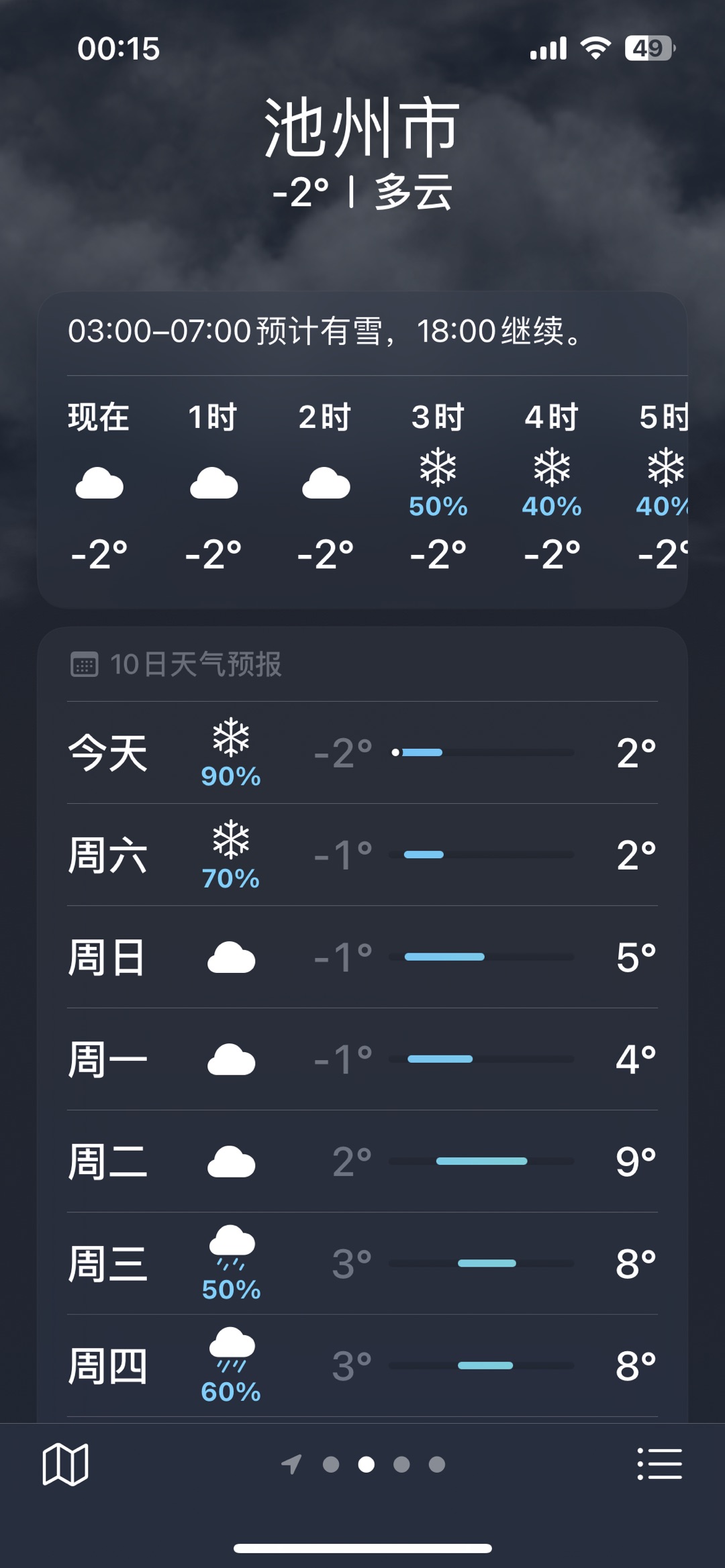Tap the cloud icon under 现在

tap(99, 483)
